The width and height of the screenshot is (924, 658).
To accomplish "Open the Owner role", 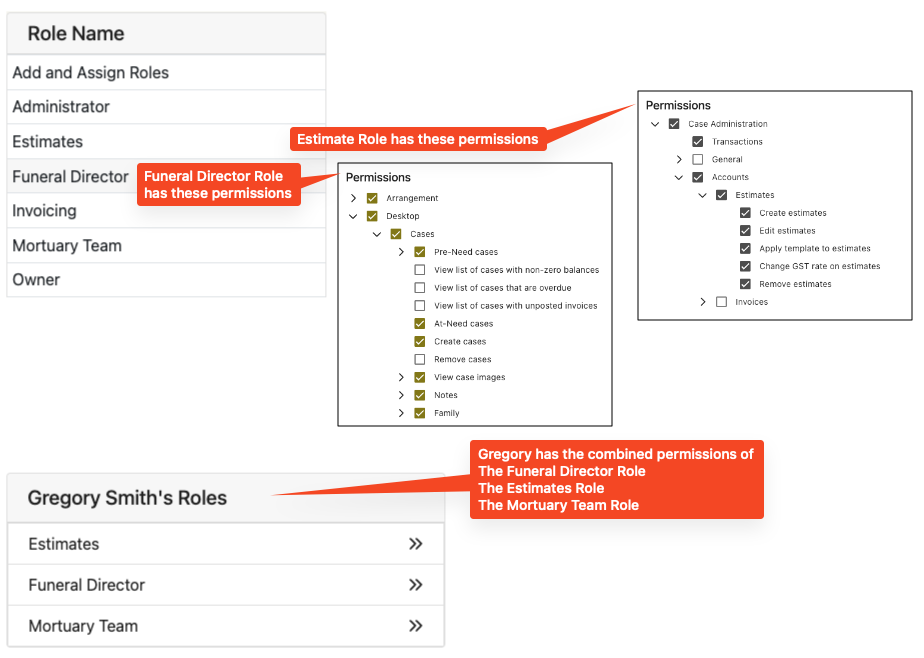I will click(166, 280).
